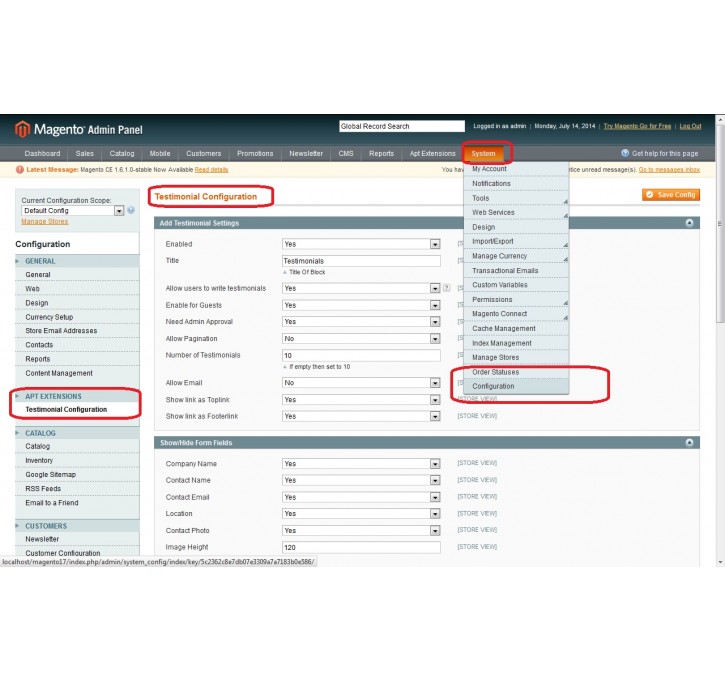Collapse the Add Testimonial Settings section icon

coord(689,223)
